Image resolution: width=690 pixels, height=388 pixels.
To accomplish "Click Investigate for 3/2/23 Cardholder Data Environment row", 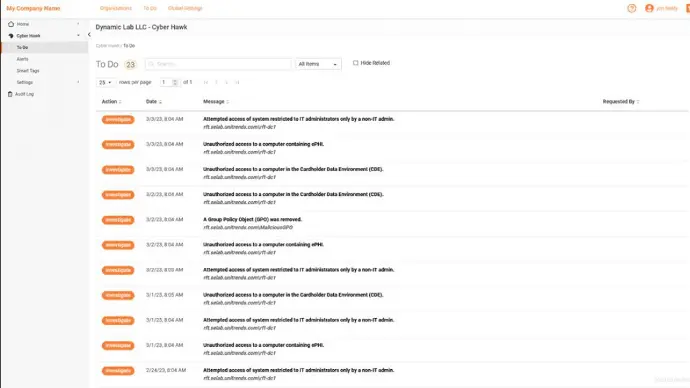I will click(x=118, y=195).
